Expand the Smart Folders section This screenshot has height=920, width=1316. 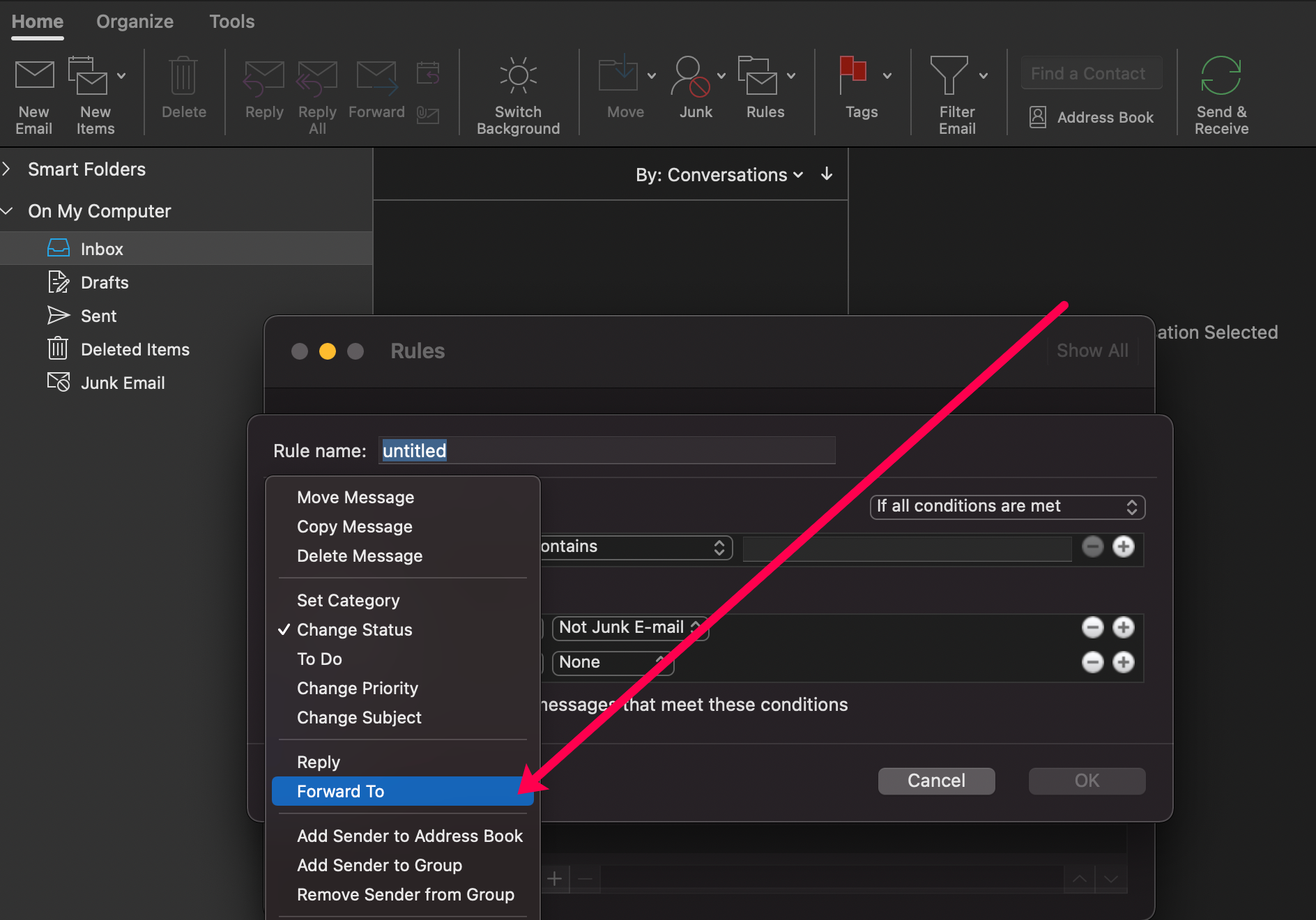point(7,169)
